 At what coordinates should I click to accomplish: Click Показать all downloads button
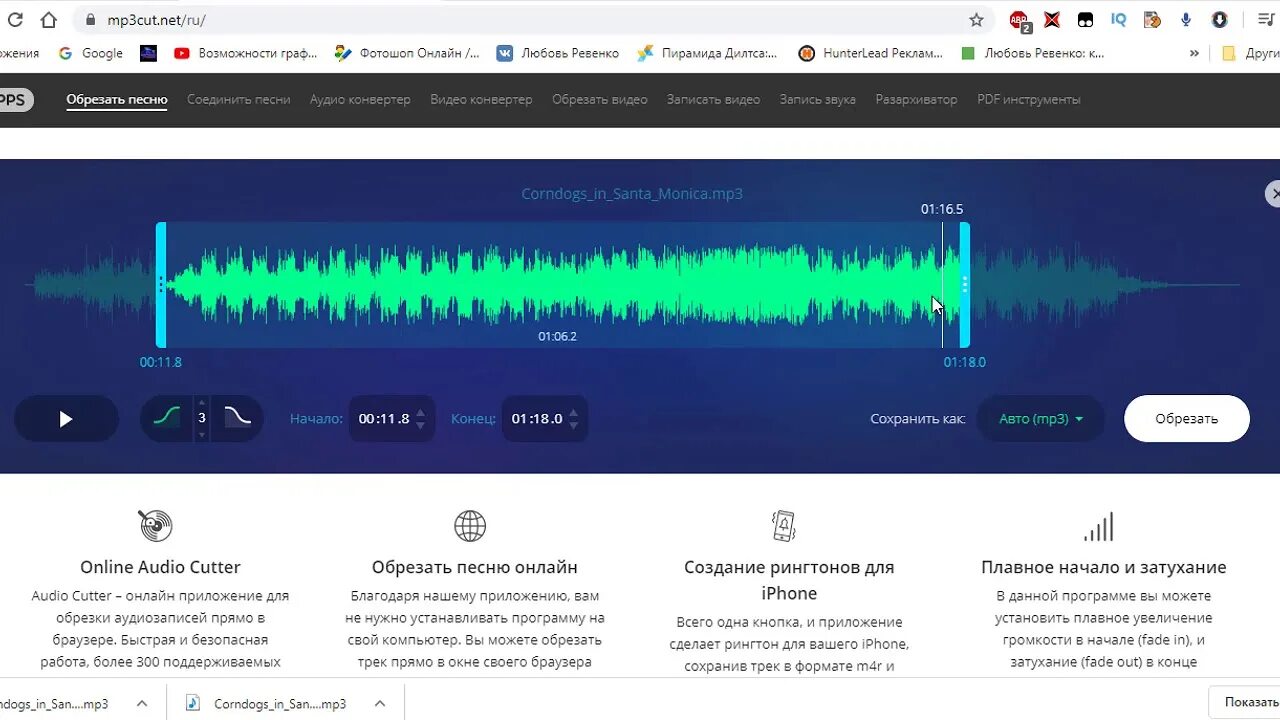(x=1245, y=702)
